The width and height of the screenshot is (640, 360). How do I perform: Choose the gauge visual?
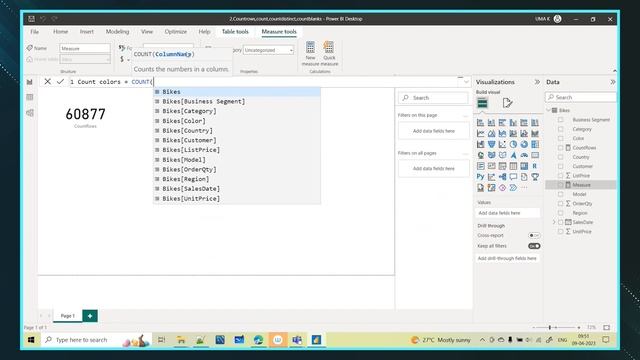(524, 155)
